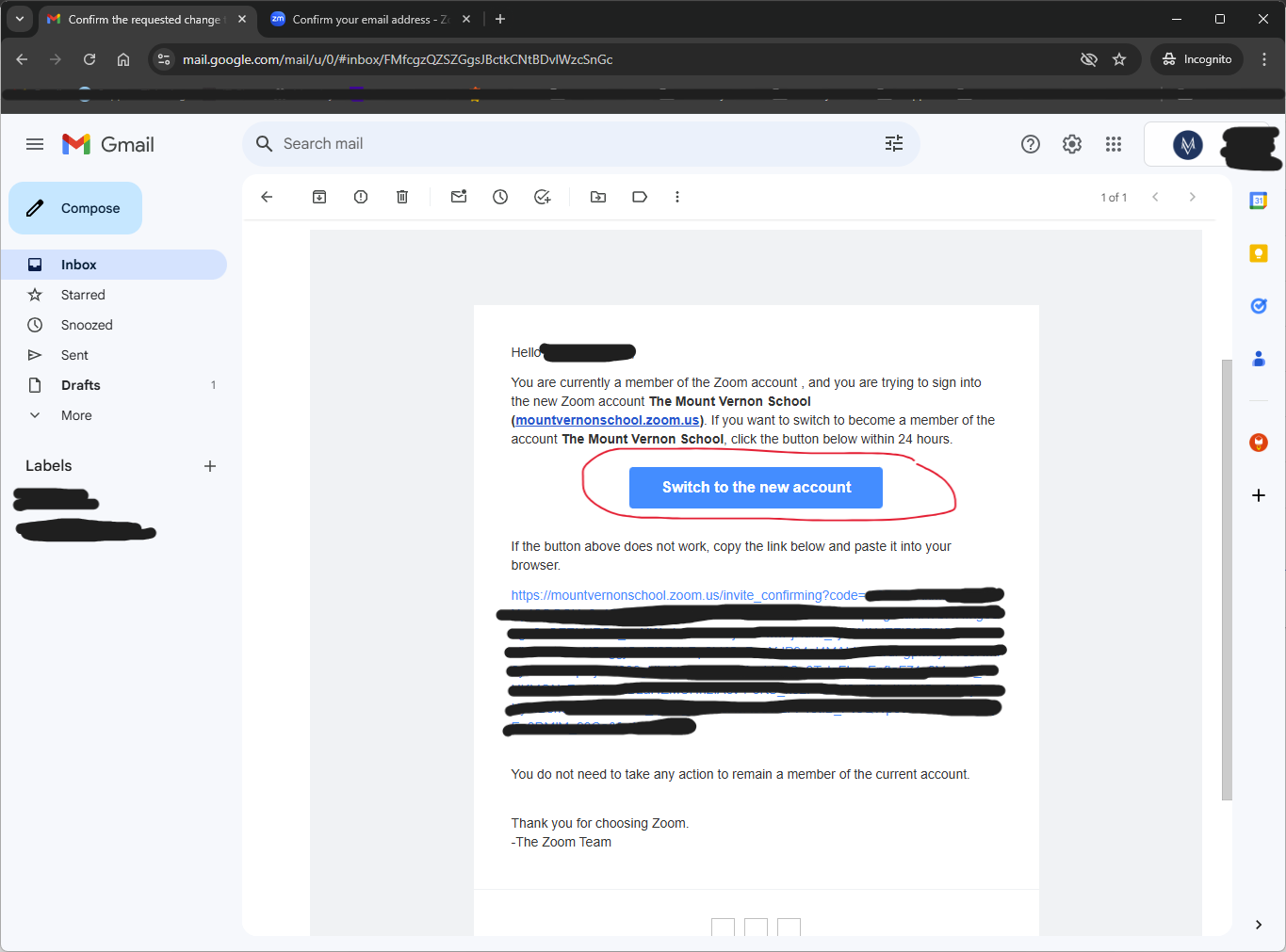Open third-party cookies blocked eye icon
The image size is (1286, 952).
[x=1089, y=59]
